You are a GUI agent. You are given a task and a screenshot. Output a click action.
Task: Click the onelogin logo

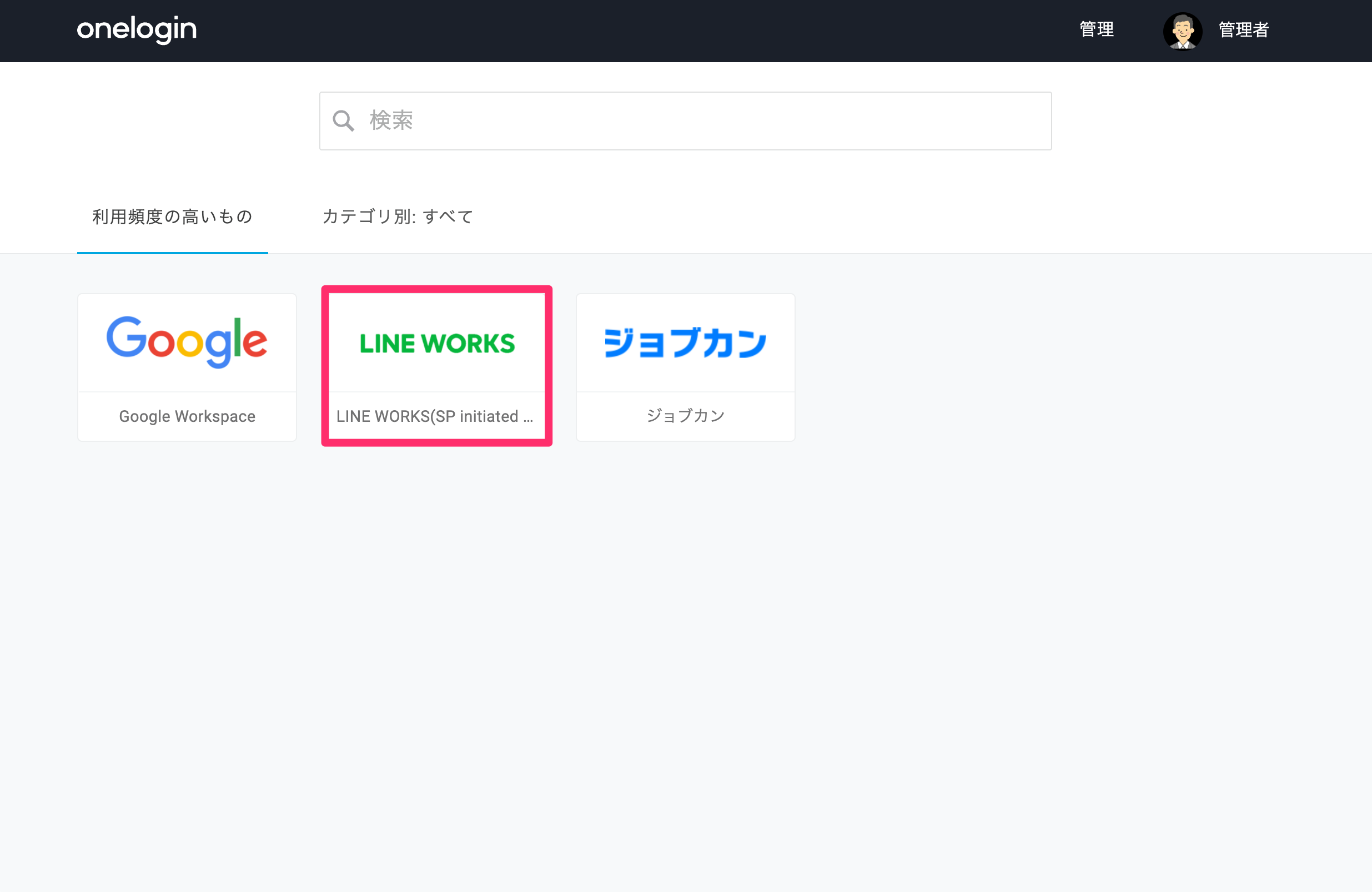coord(137,29)
